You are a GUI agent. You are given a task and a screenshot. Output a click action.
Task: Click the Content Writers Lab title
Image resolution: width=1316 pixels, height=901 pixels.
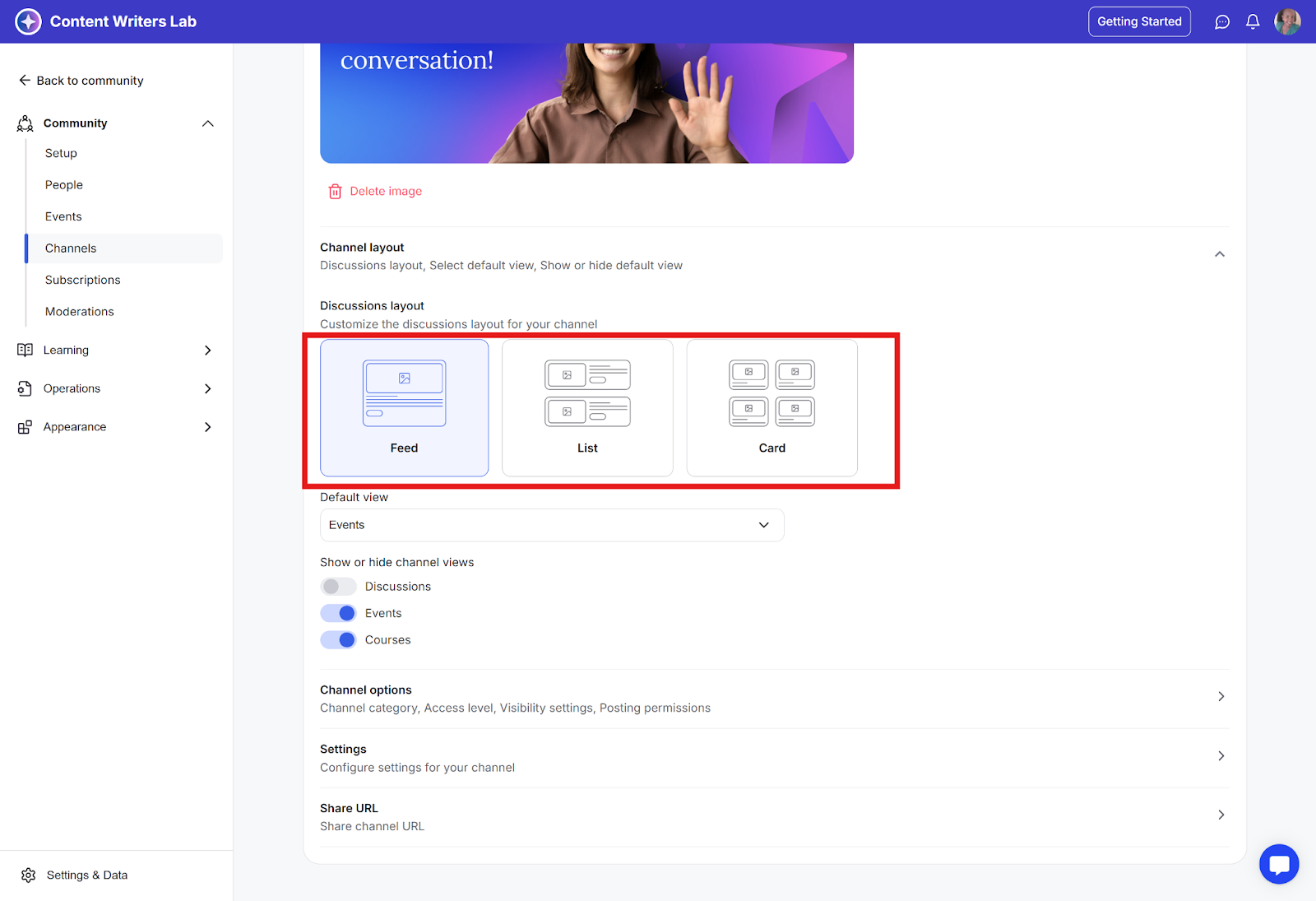[123, 21]
